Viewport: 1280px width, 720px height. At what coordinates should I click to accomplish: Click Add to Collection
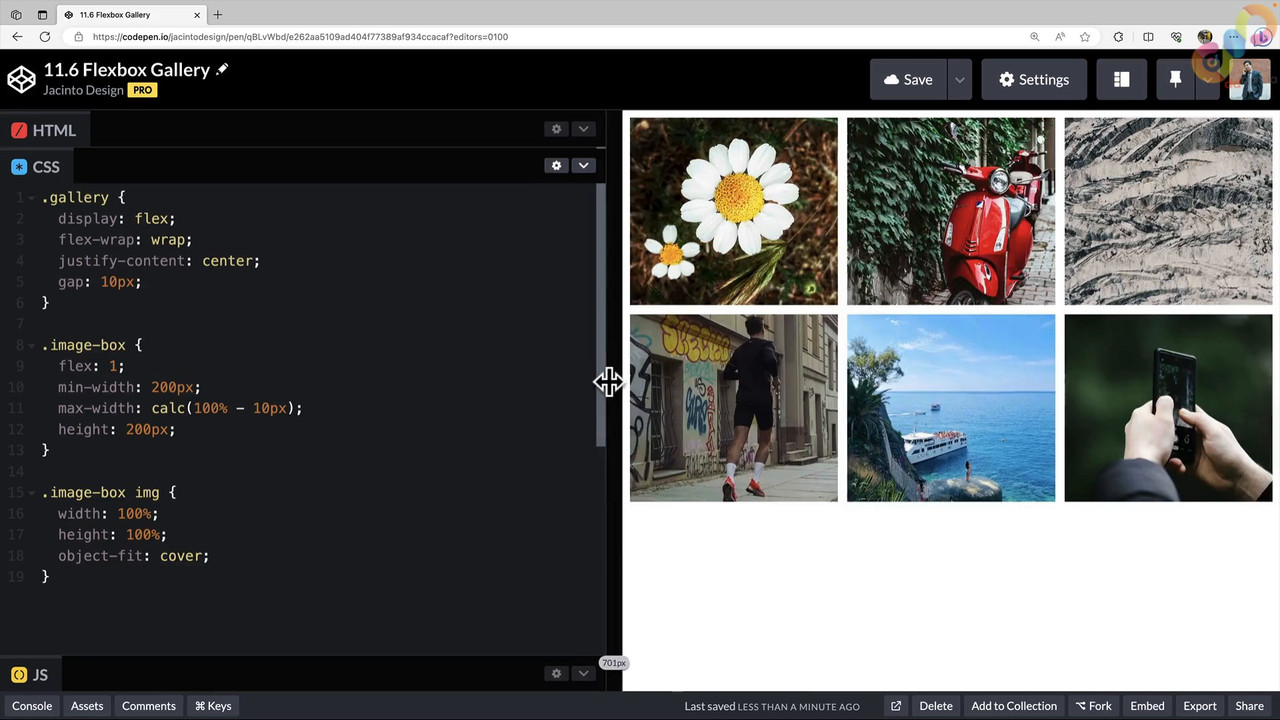pyautogui.click(x=1014, y=706)
